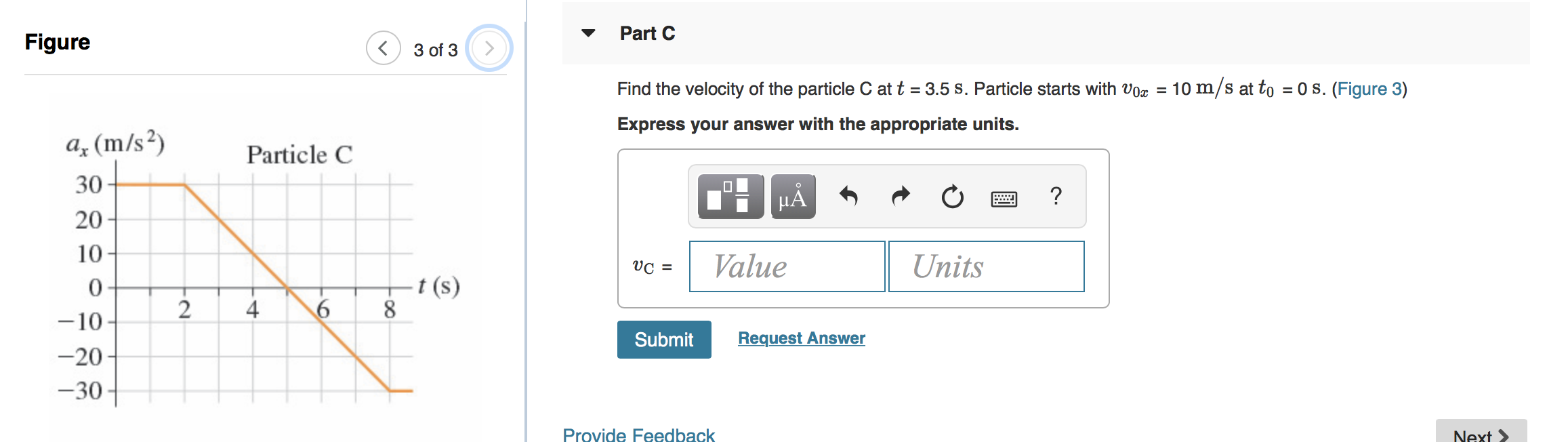Click the Figure heading label
The width and height of the screenshot is (1568, 442).
[x=57, y=41]
